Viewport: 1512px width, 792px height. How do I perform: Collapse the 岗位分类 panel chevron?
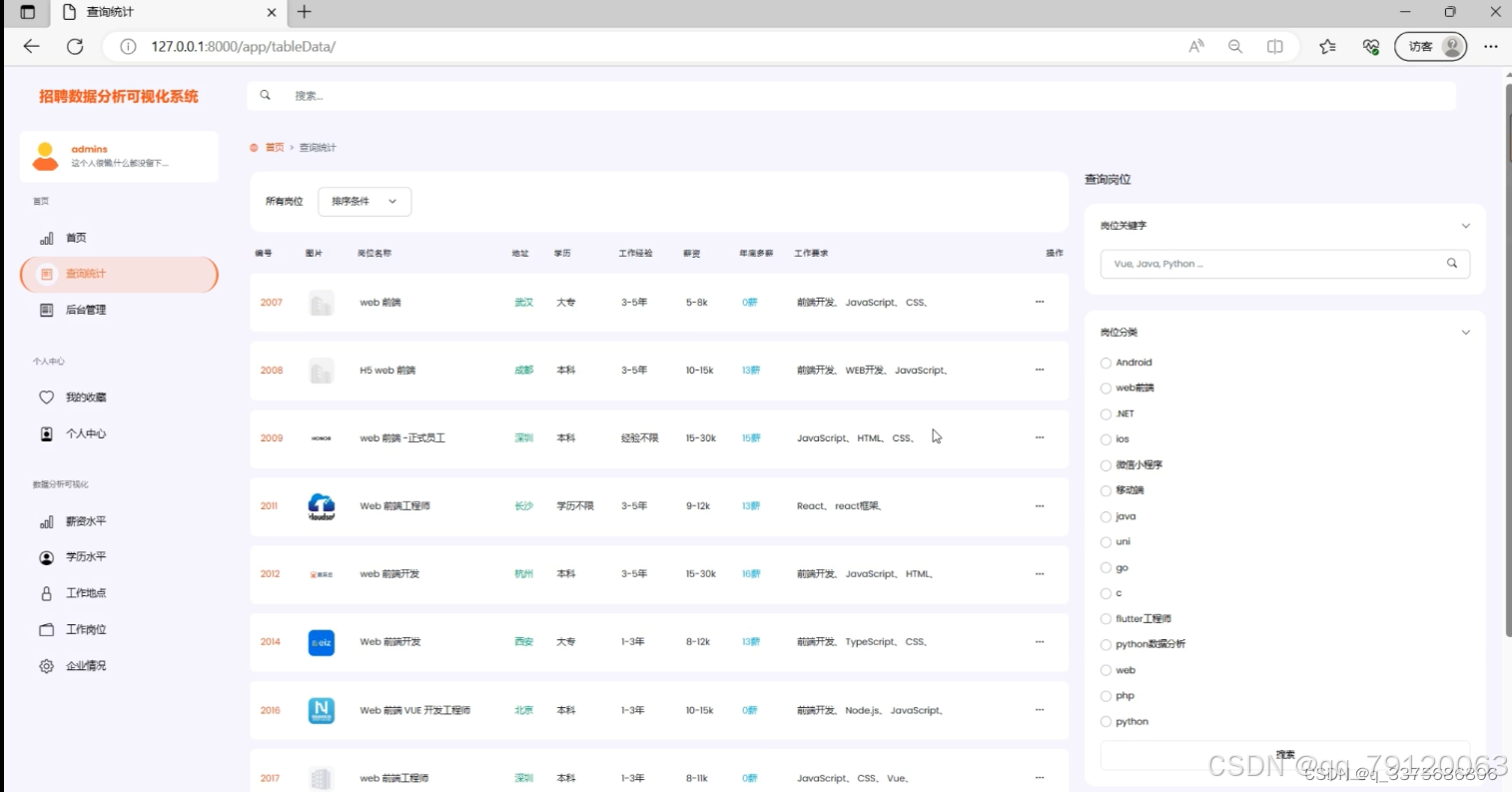coord(1466,333)
